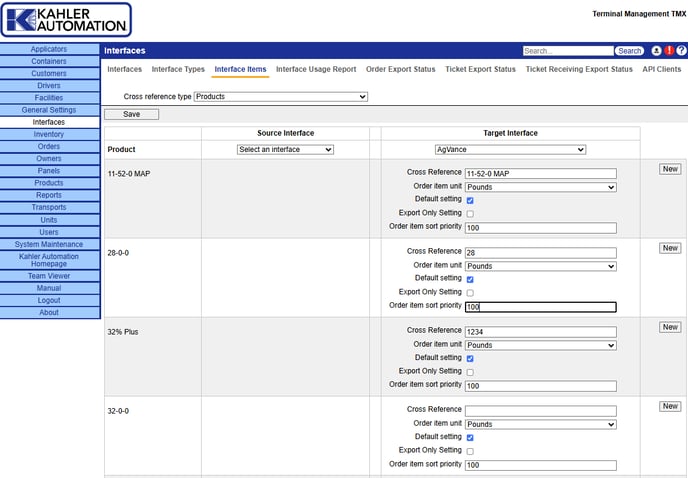Image resolution: width=688 pixels, height=478 pixels.
Task: Open General Settings in the sidebar
Action: pyautogui.click(x=49, y=110)
